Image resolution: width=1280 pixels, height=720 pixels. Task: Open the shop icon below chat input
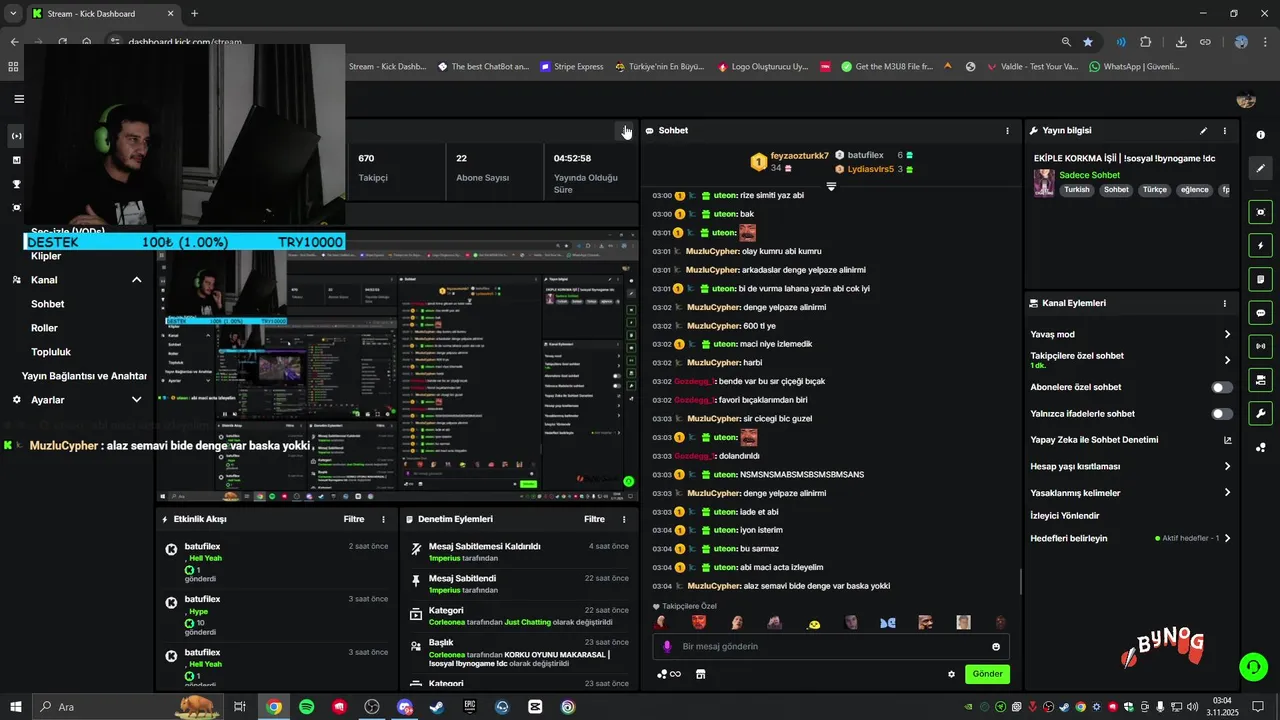pos(700,674)
